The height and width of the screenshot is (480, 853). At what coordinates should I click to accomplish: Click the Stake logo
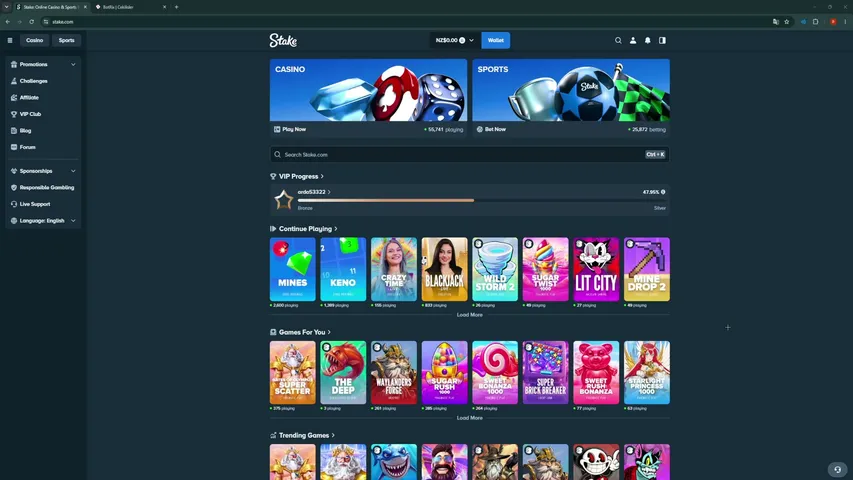point(283,40)
